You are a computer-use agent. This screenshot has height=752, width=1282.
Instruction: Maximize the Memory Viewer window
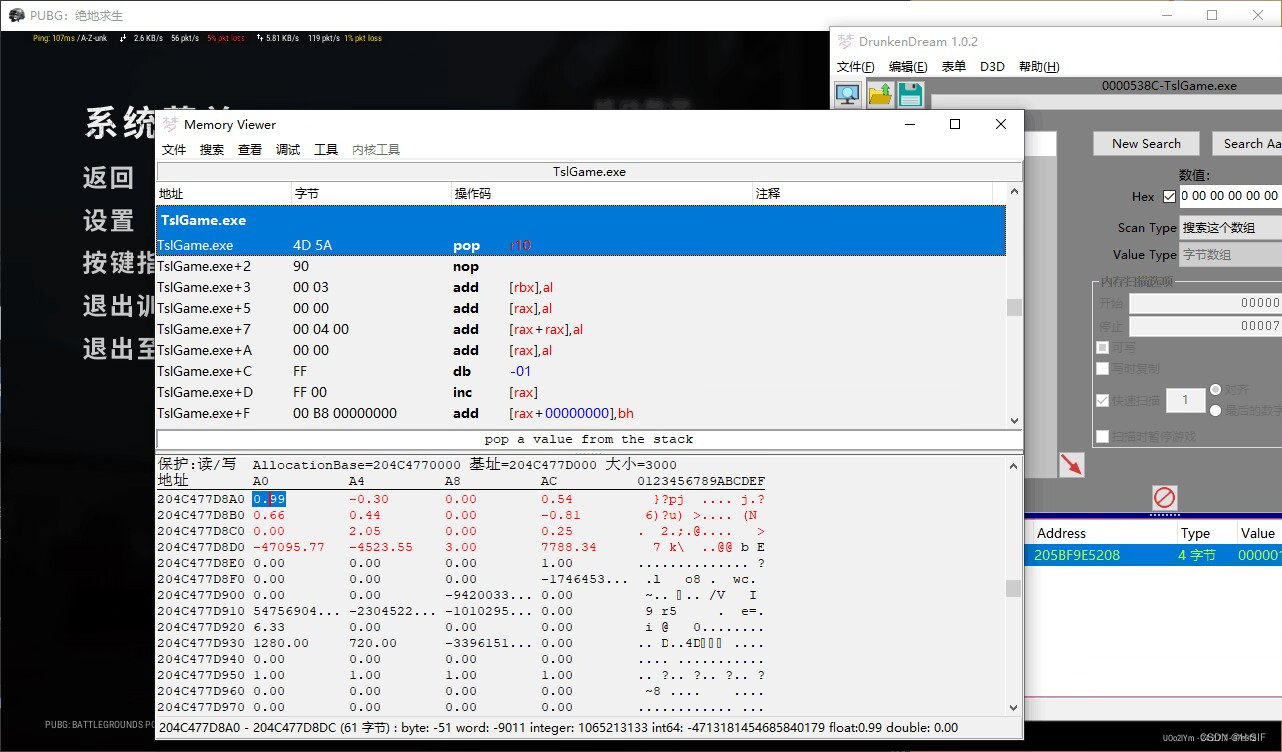[955, 124]
